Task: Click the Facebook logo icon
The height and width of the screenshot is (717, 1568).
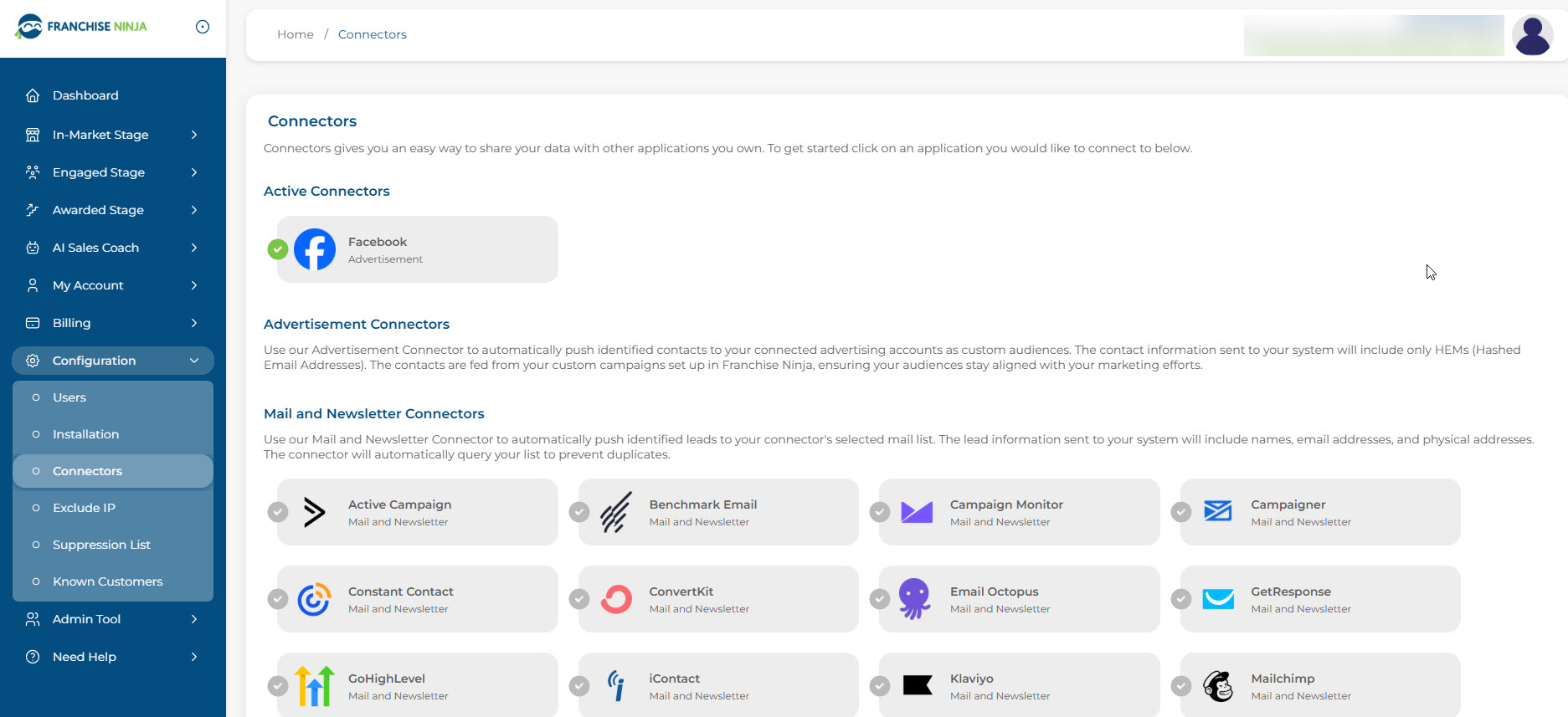Action: click(315, 249)
